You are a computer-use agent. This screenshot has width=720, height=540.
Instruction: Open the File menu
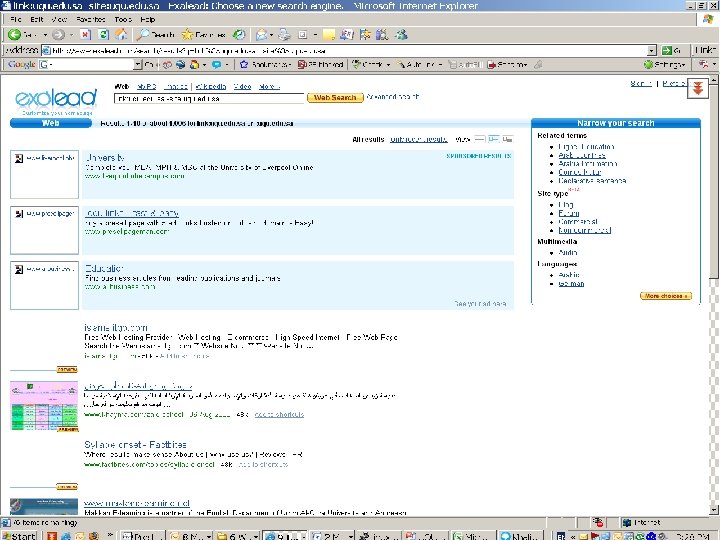(x=16, y=19)
